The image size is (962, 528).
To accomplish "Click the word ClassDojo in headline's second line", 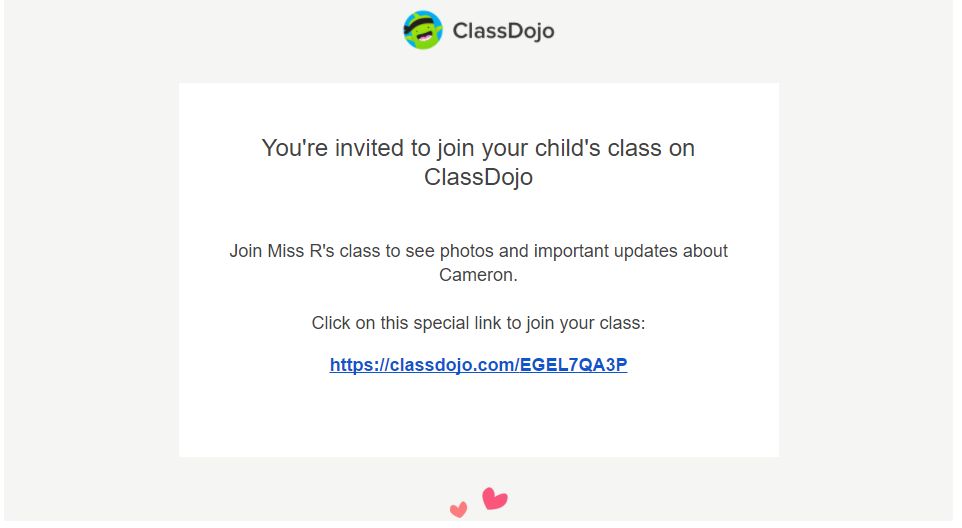I will pos(479,177).
